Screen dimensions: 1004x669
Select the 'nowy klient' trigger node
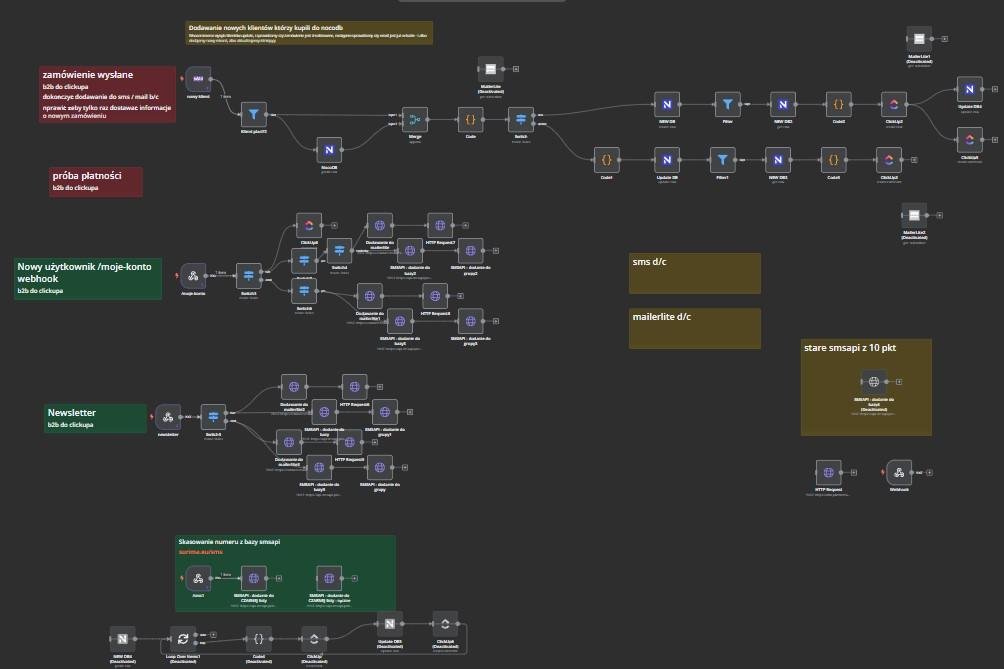click(198, 79)
